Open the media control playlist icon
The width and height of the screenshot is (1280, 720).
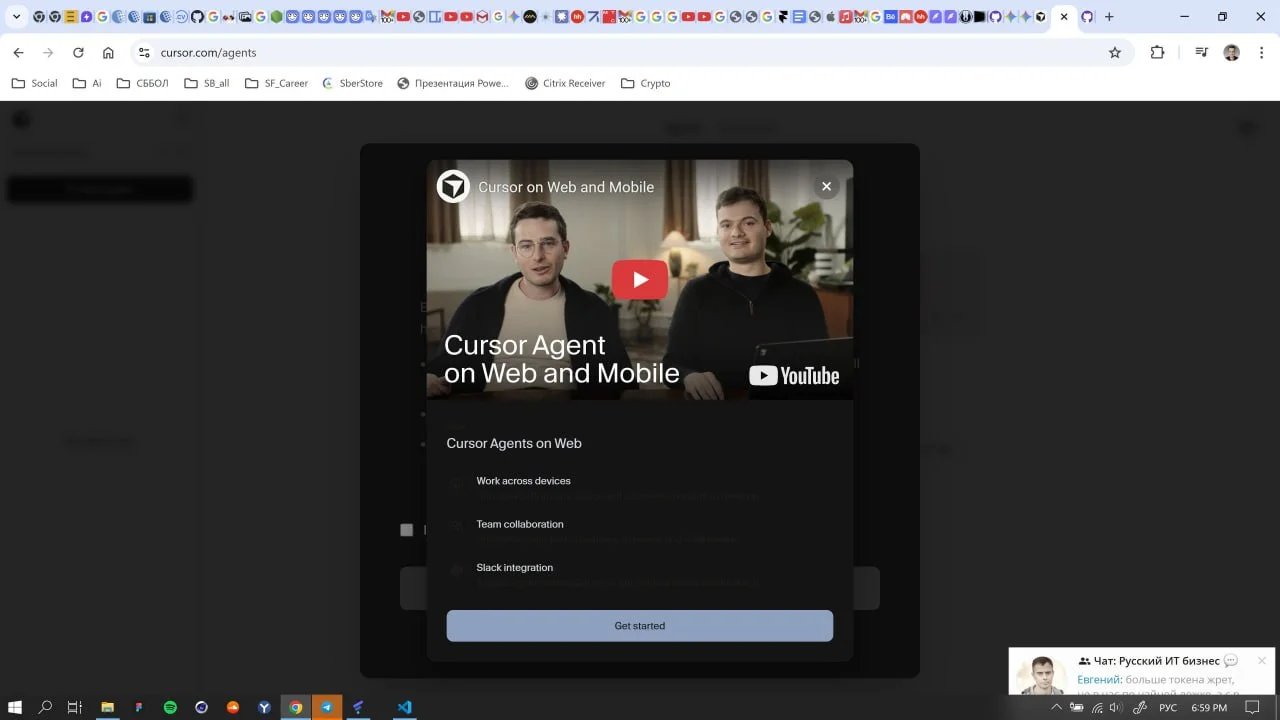tap(1201, 53)
